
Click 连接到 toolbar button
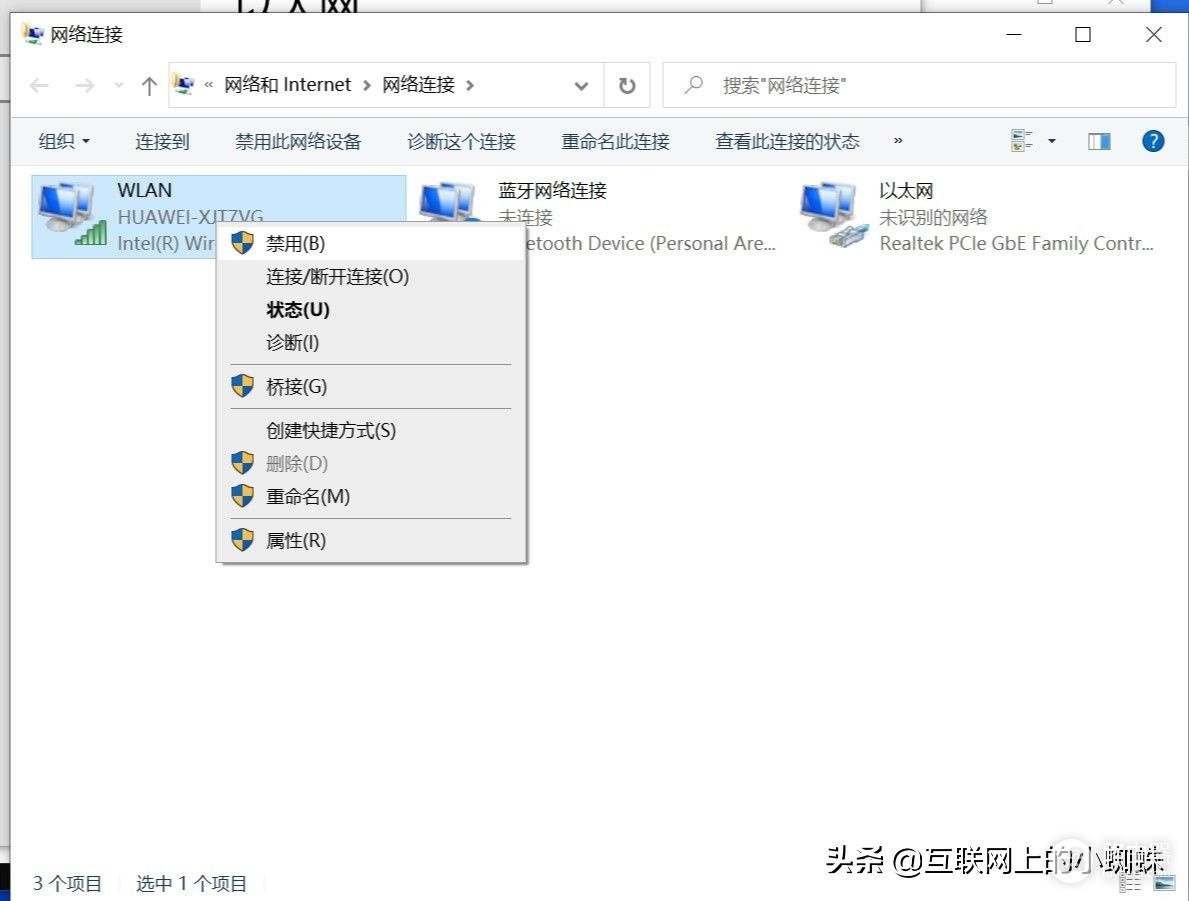coord(162,141)
